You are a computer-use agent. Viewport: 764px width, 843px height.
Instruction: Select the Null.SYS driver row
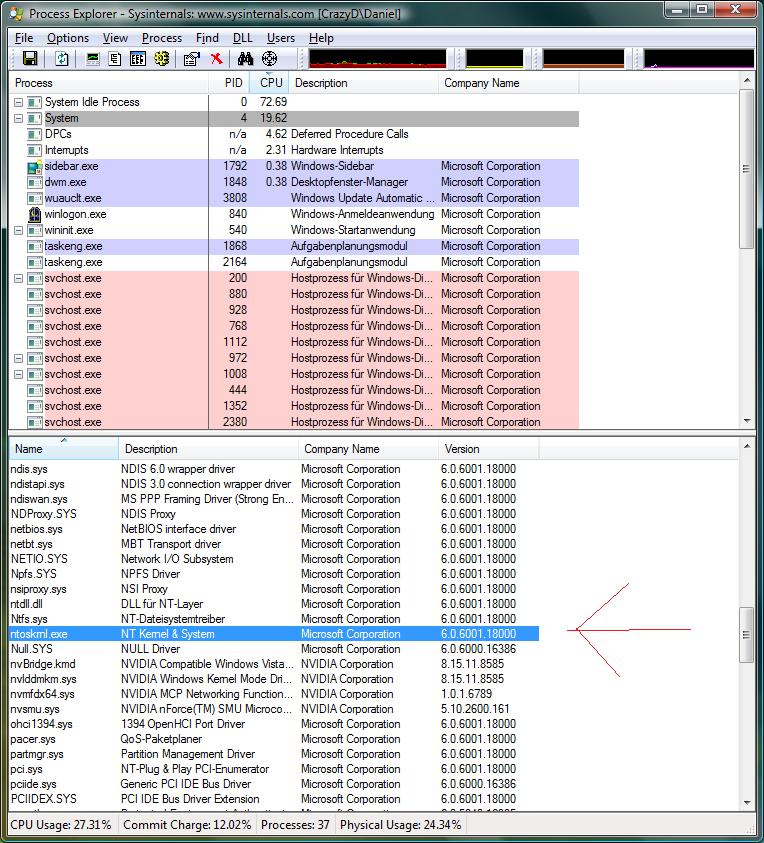pos(274,649)
